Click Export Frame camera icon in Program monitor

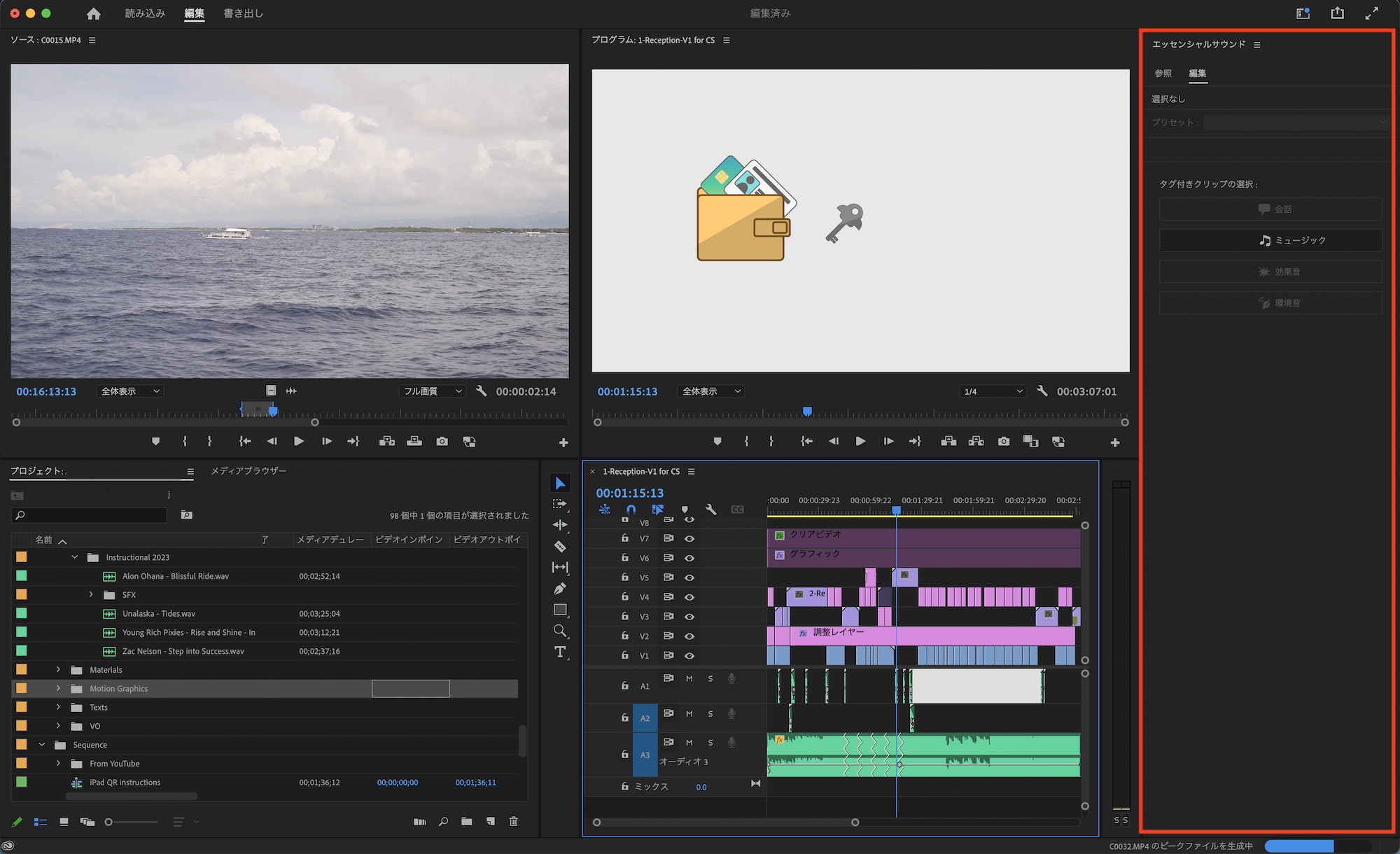[1004, 442]
